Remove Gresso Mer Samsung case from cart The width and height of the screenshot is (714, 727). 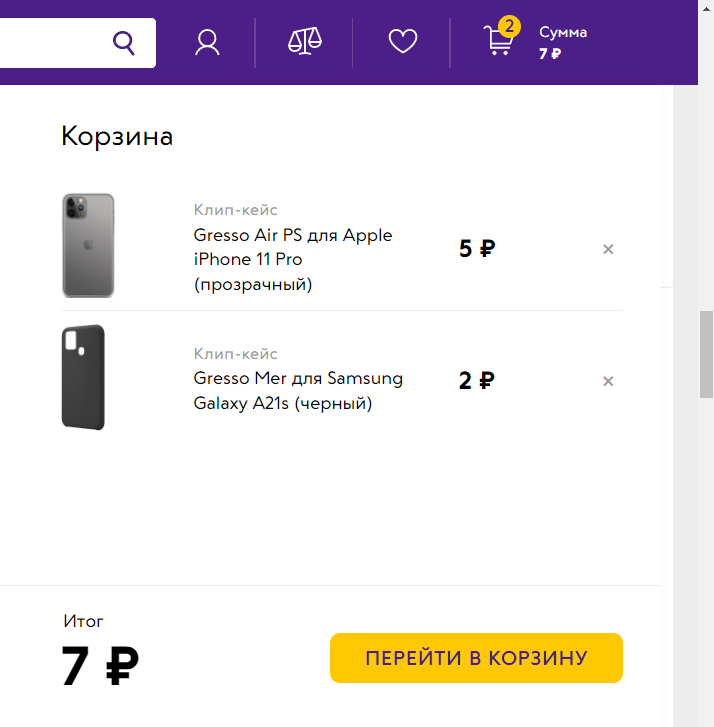(x=608, y=381)
